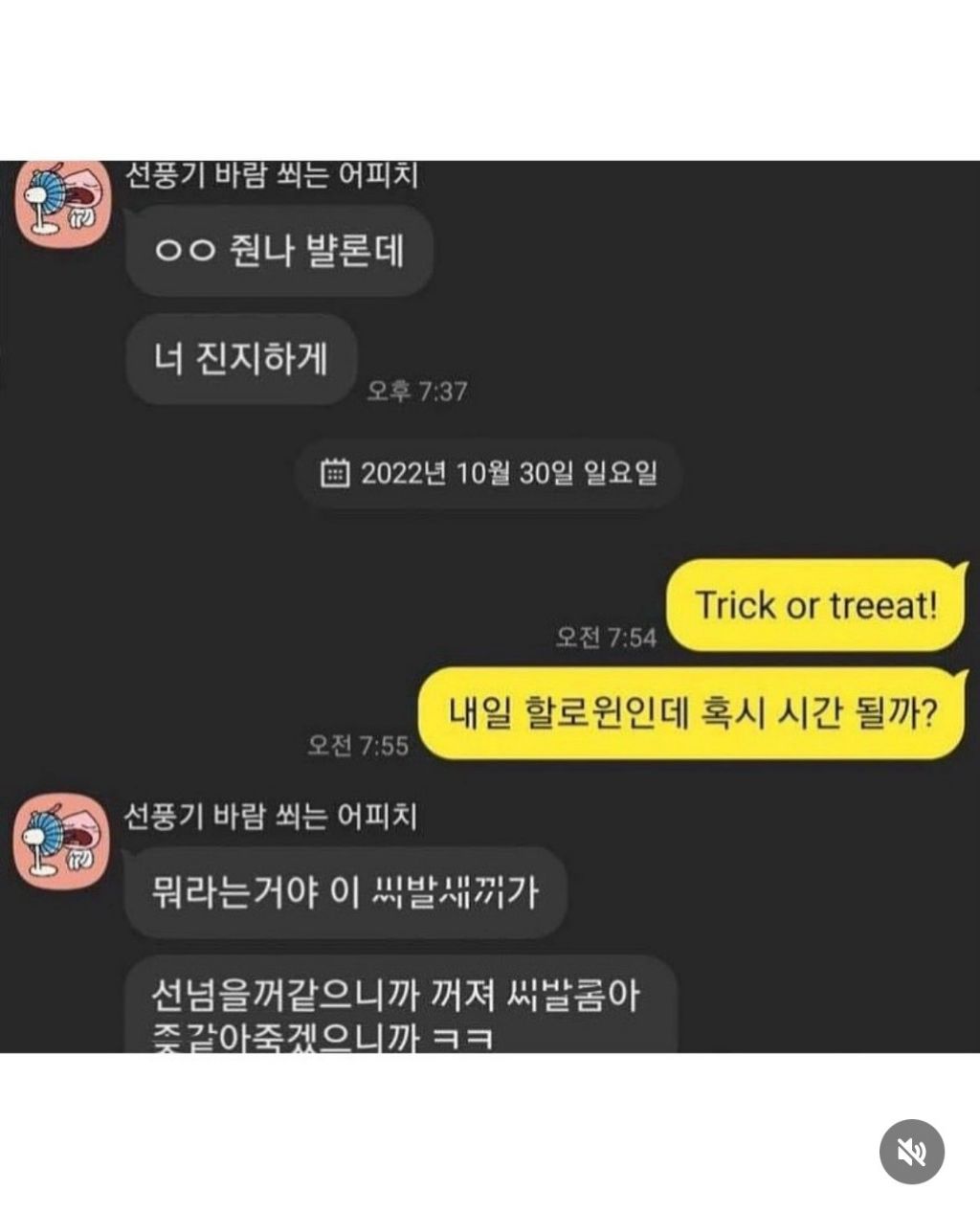The height and width of the screenshot is (1213, 980).
Task: Click the 오전 7:55 timestamp
Action: tap(357, 746)
